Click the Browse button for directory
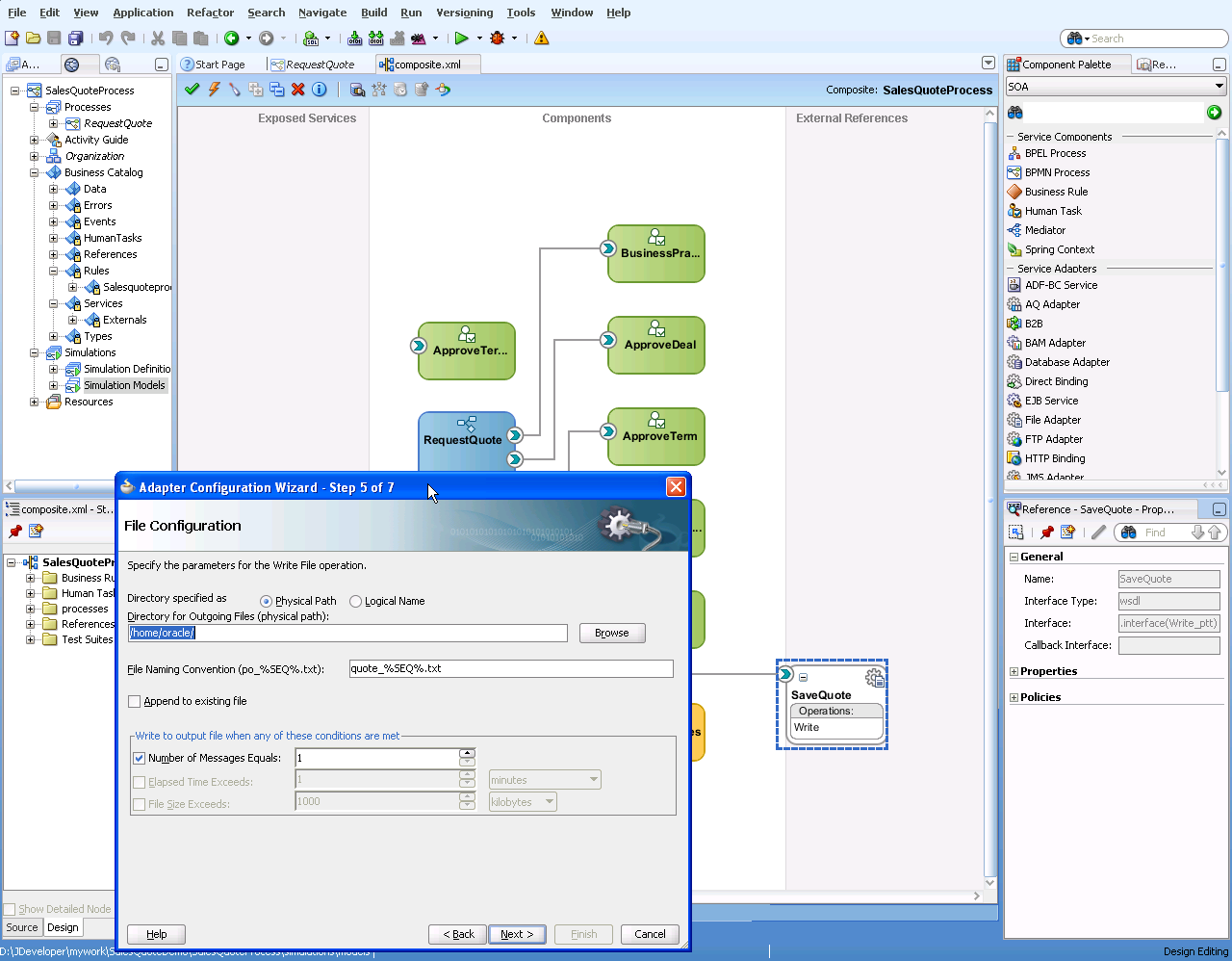 coord(612,634)
